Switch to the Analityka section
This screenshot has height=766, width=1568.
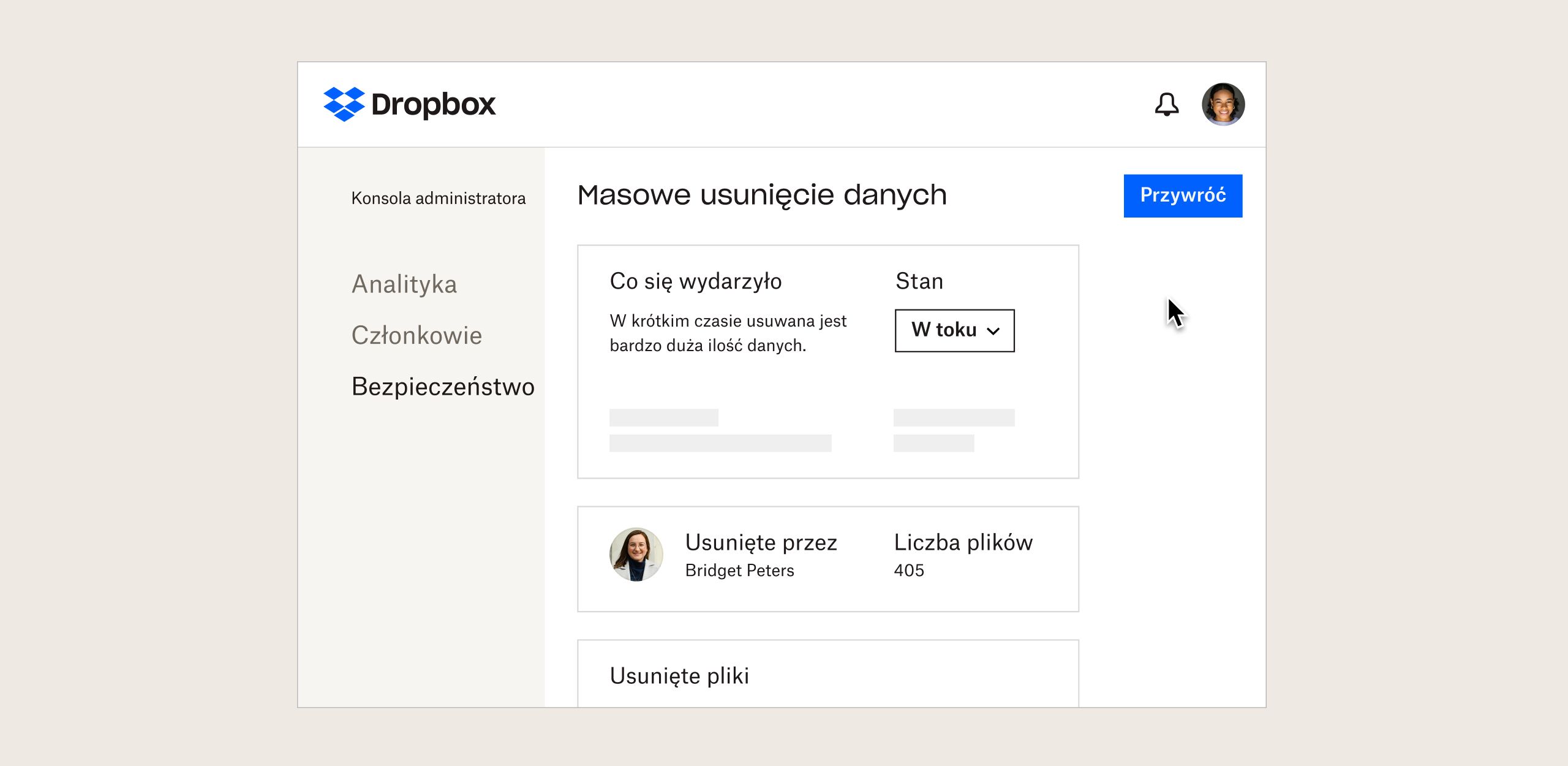[x=404, y=284]
